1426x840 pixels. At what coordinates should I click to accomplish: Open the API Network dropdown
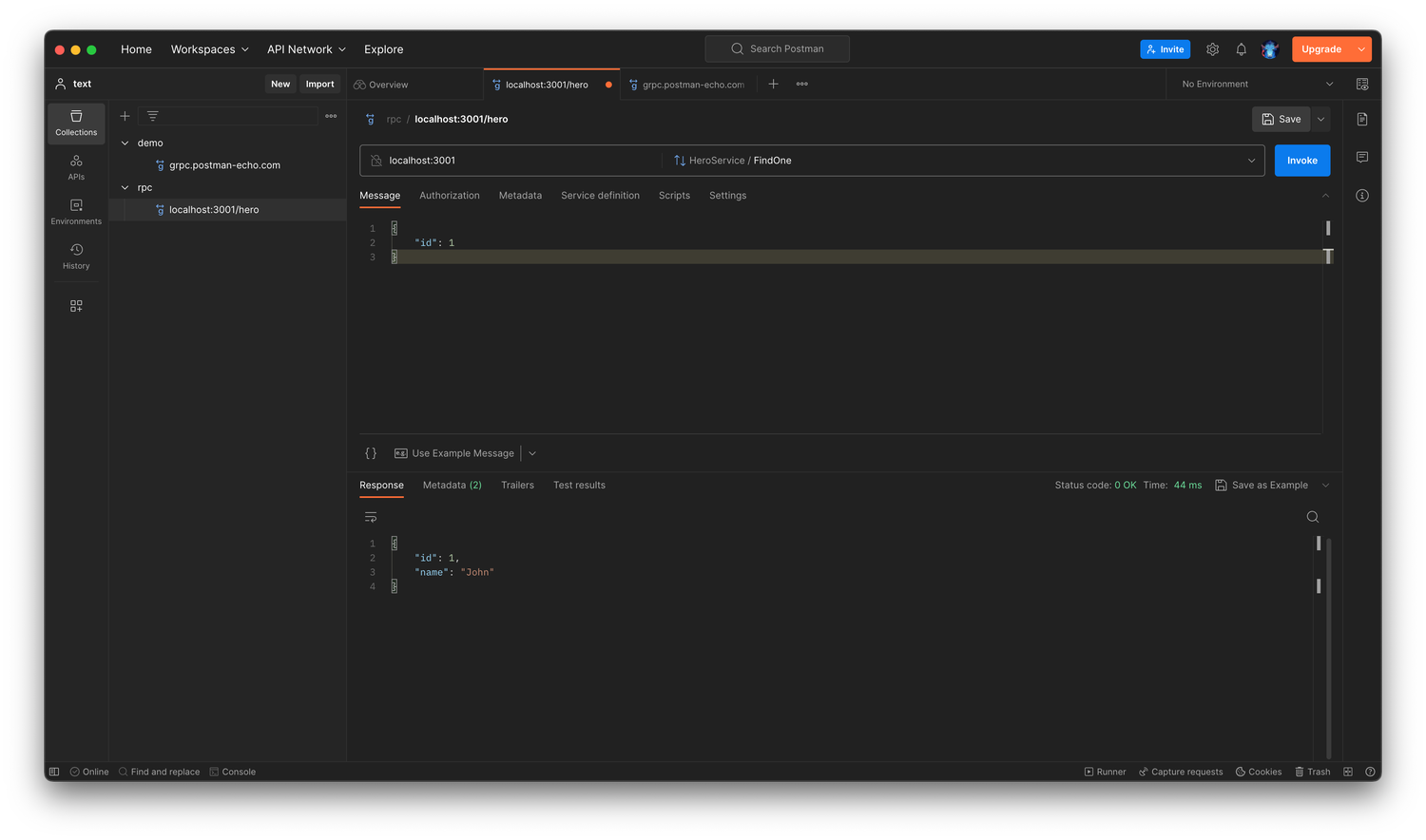click(x=306, y=49)
